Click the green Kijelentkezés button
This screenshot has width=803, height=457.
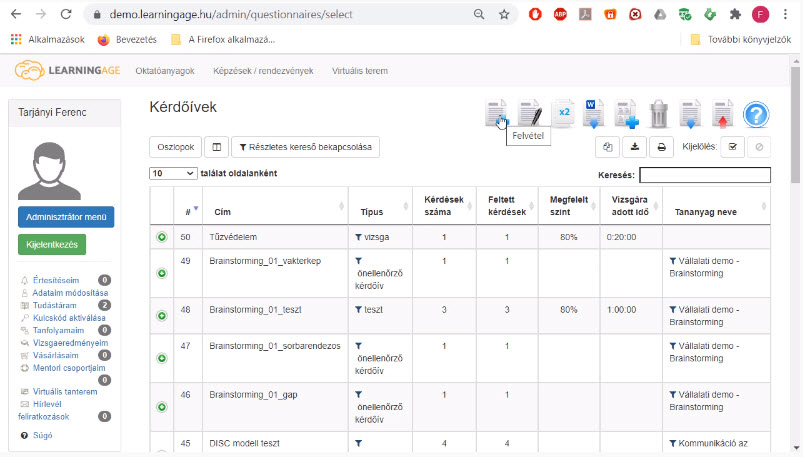(x=52, y=244)
